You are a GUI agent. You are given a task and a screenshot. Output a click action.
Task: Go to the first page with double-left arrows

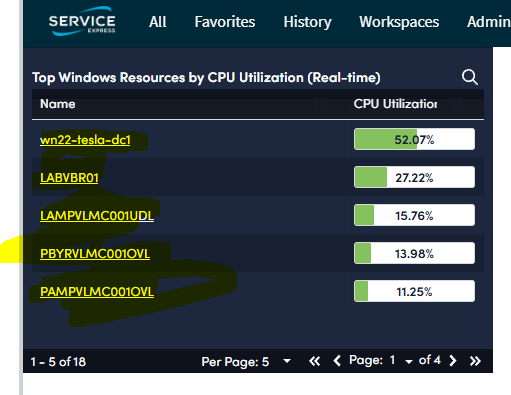coord(314,361)
